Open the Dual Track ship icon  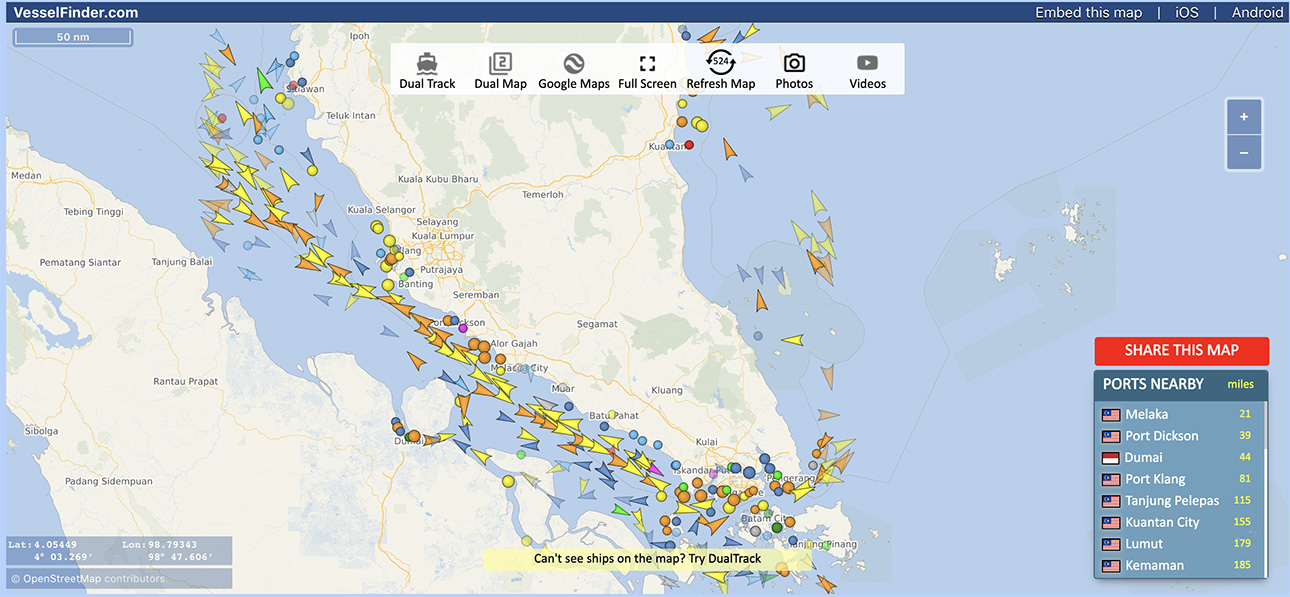tap(427, 64)
